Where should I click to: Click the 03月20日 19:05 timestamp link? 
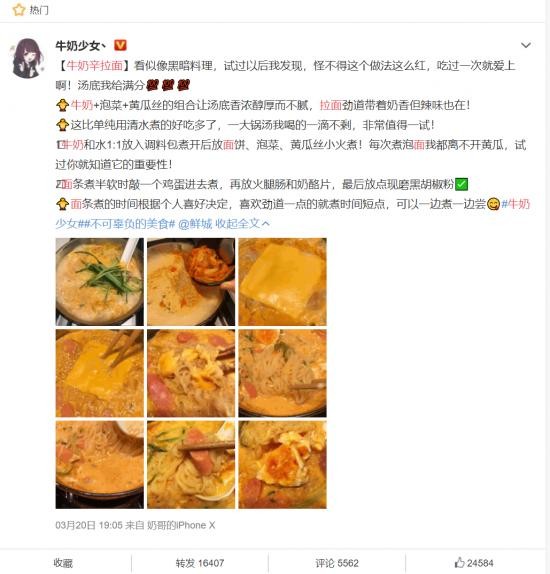[x=89, y=525]
